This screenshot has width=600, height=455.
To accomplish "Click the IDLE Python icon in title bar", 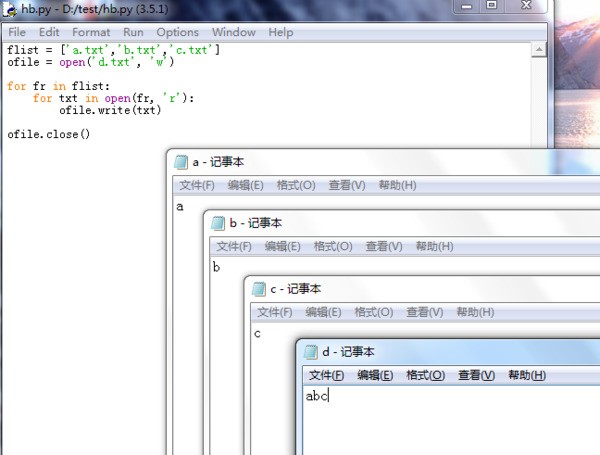I will (x=10, y=9).
